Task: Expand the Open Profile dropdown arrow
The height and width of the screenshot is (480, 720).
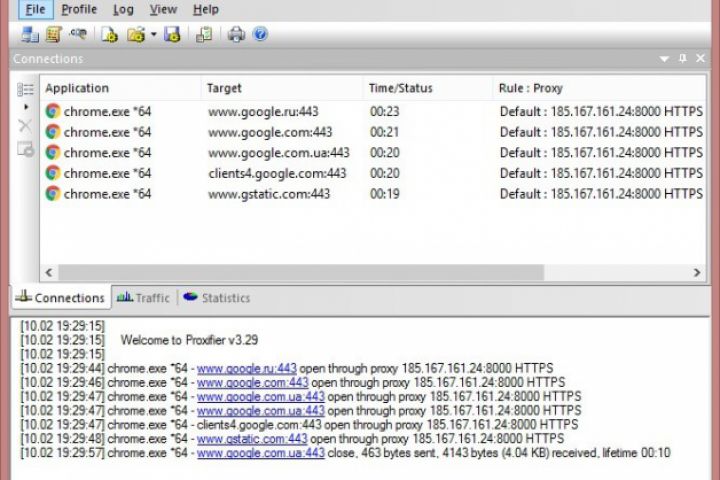Action: [x=153, y=34]
